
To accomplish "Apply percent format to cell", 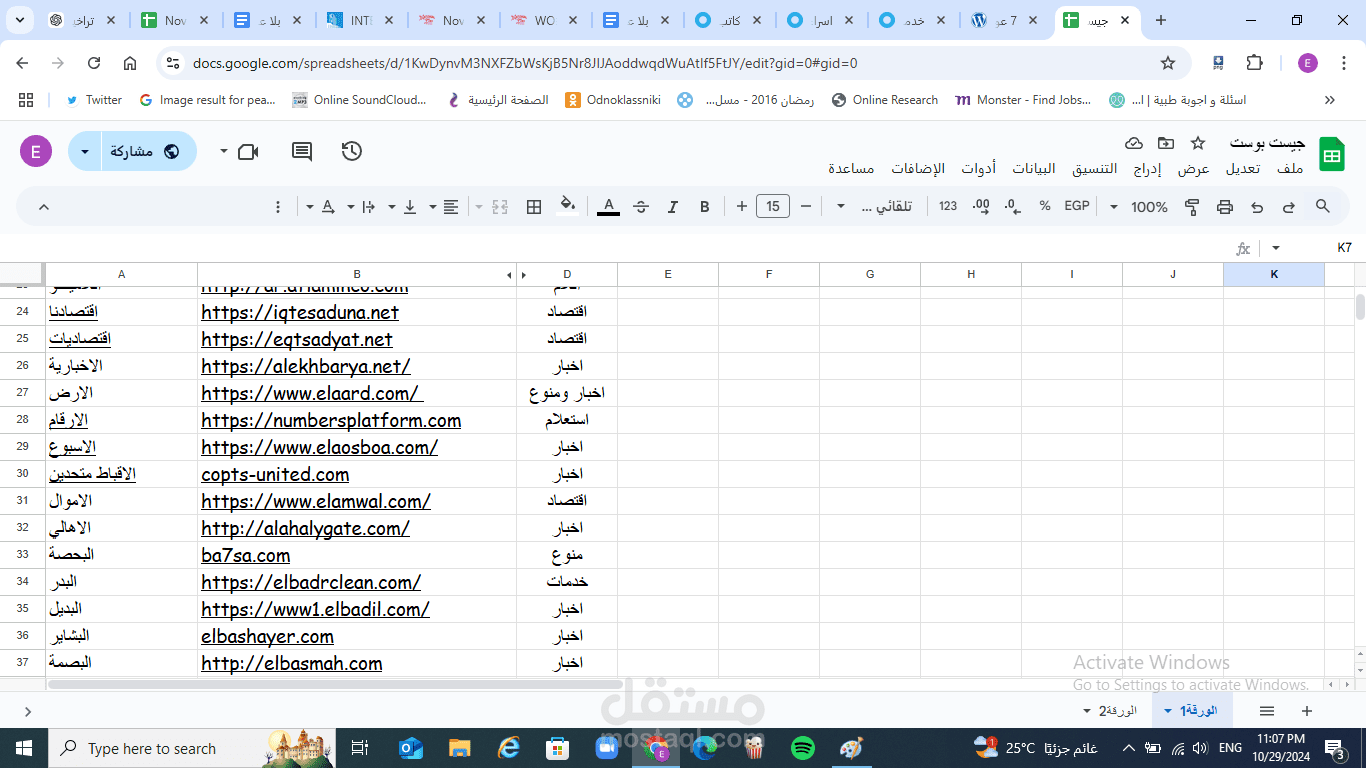I will pos(1045,207).
